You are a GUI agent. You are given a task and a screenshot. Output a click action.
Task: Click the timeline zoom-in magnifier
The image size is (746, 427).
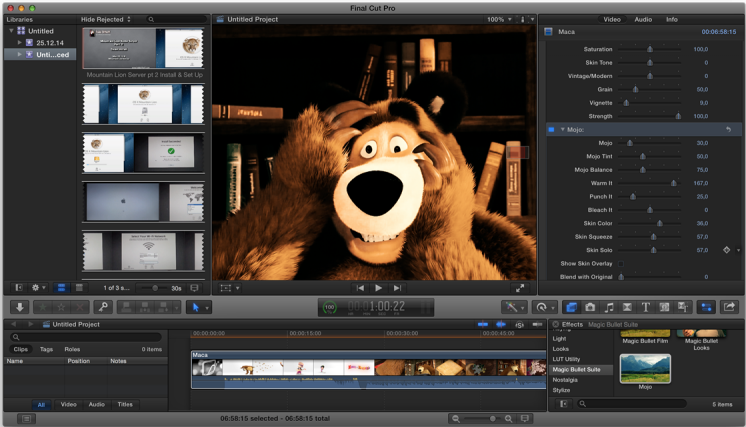click(x=508, y=418)
